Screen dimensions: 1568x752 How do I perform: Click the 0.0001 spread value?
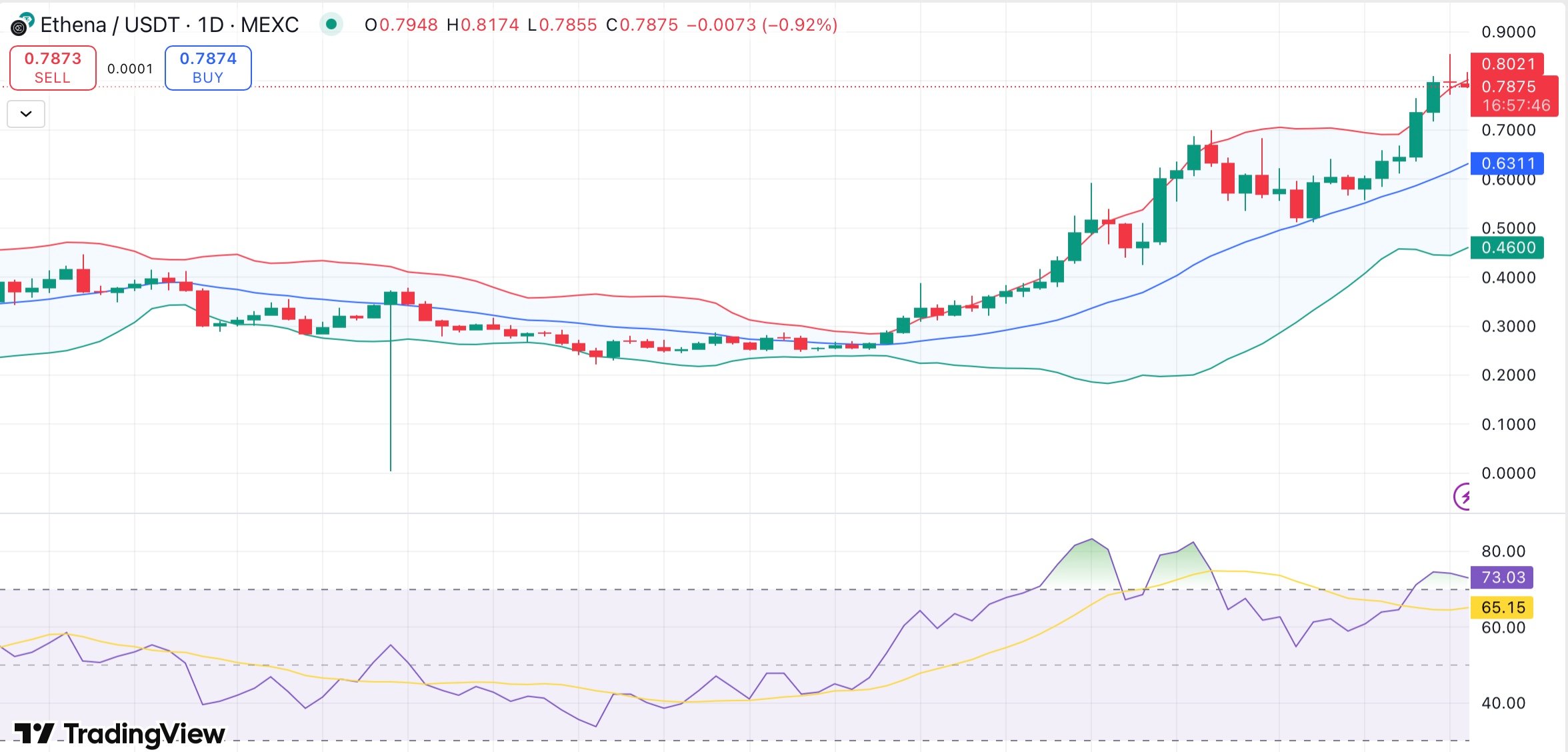coord(131,67)
